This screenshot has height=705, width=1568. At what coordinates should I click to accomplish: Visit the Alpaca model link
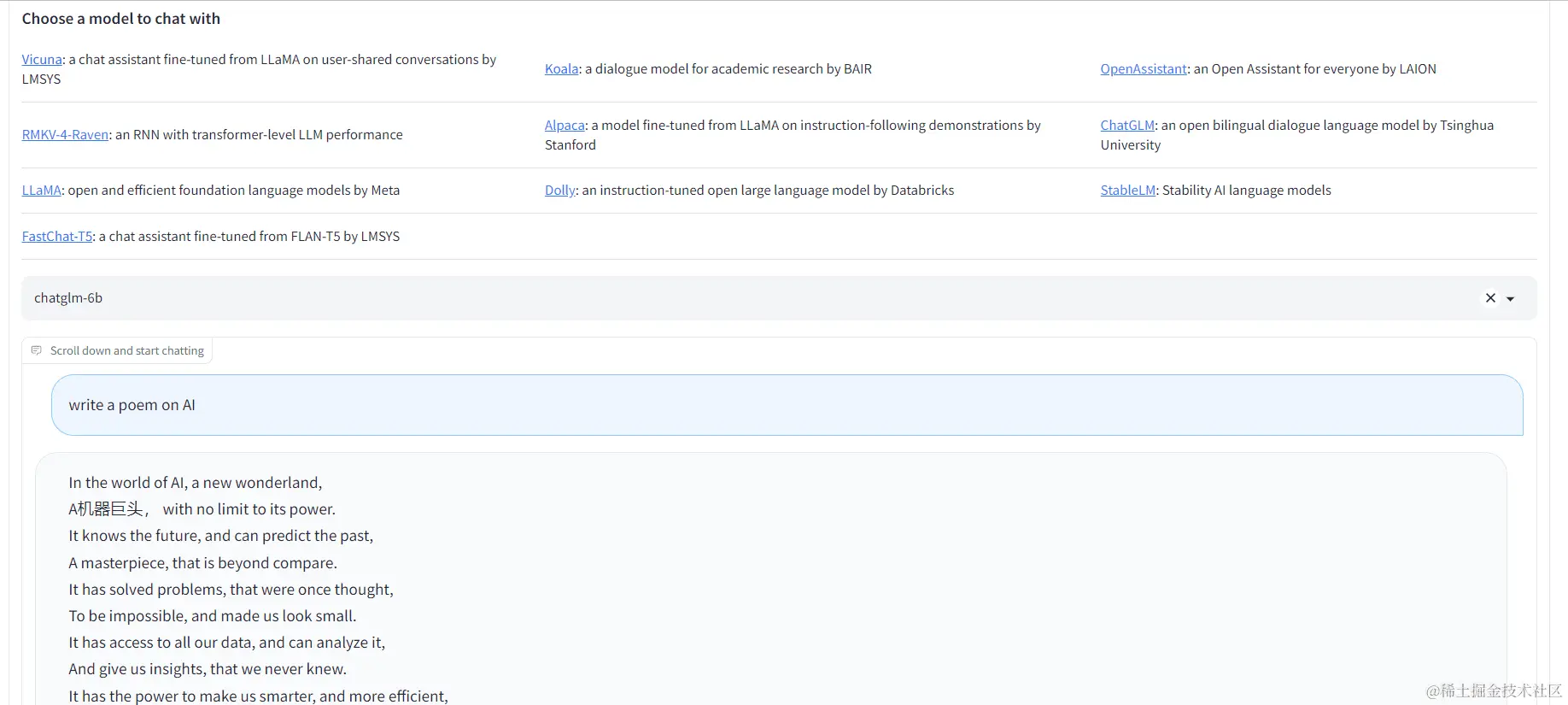coord(565,126)
